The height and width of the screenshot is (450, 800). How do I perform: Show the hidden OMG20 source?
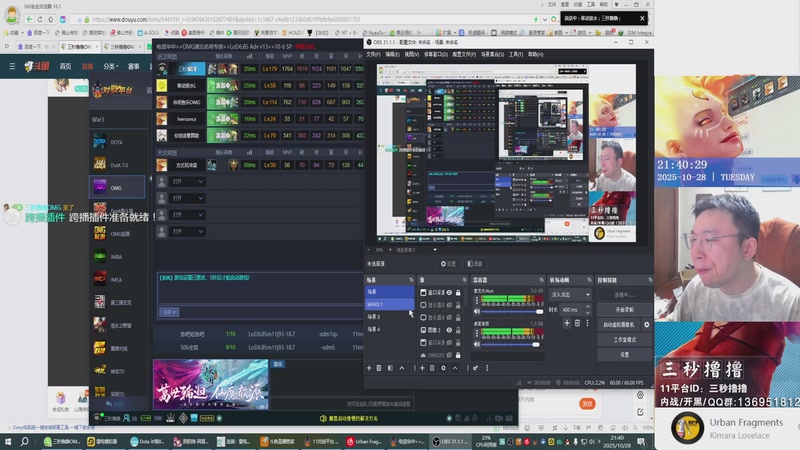449,355
